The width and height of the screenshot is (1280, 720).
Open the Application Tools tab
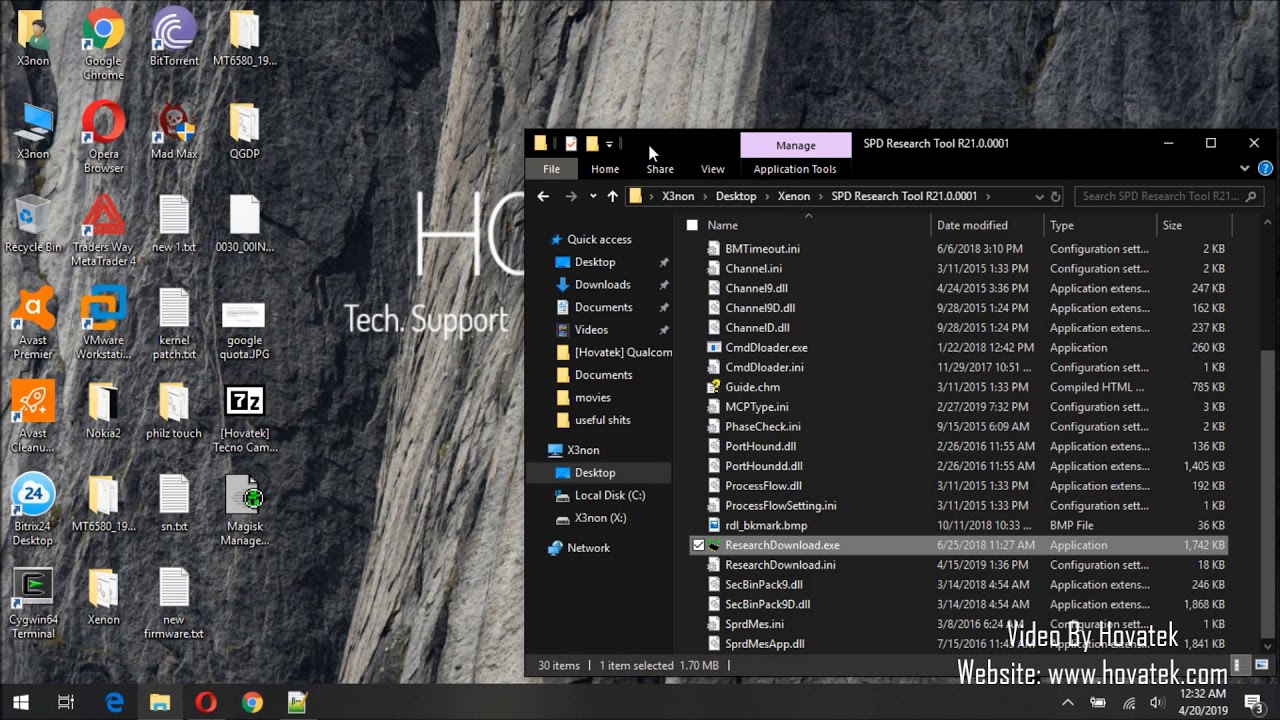point(795,169)
